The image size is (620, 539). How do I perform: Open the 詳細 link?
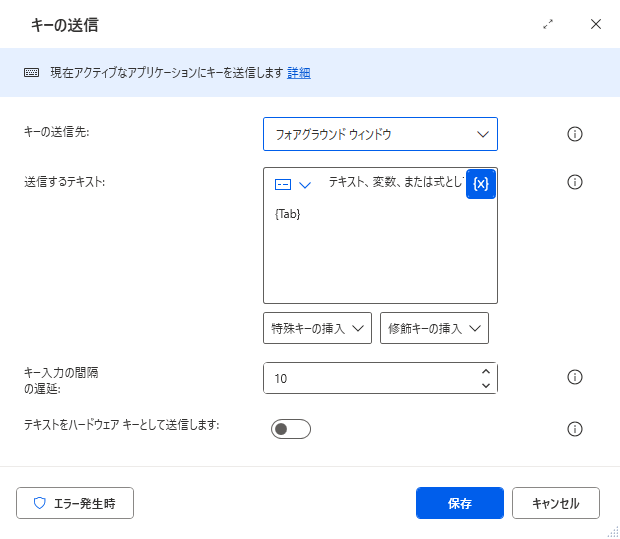pyautogui.click(x=299, y=73)
